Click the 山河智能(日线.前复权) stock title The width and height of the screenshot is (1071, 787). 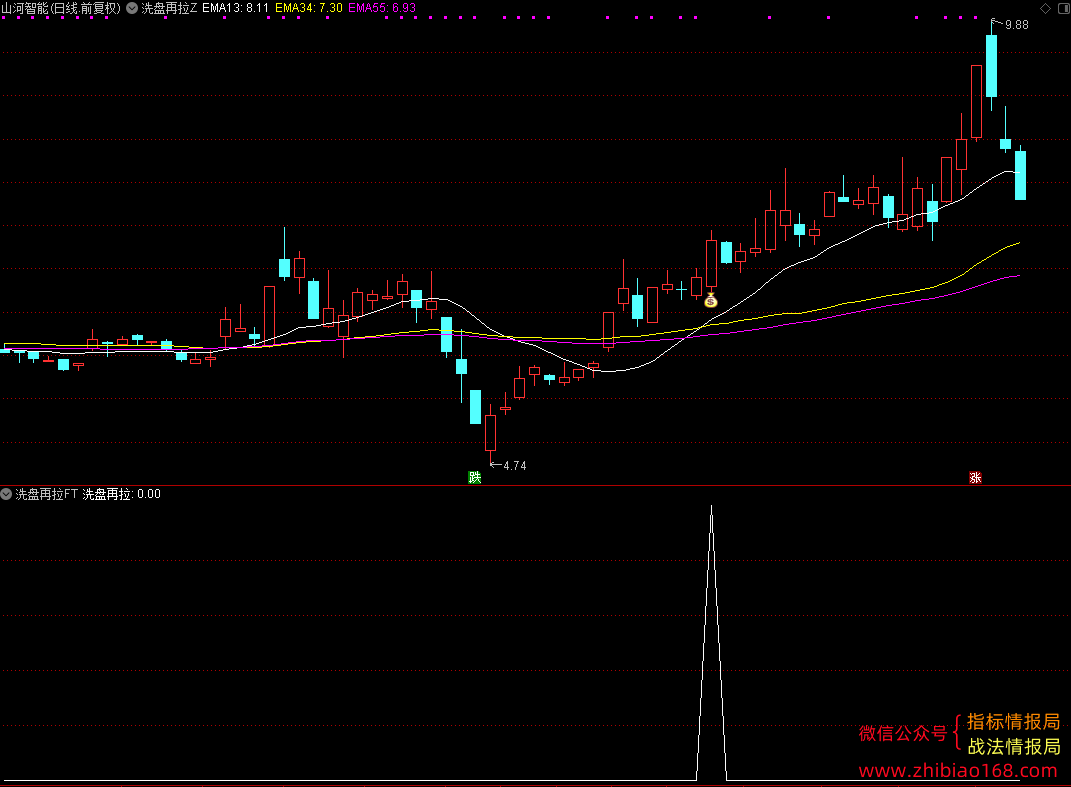pos(61,8)
